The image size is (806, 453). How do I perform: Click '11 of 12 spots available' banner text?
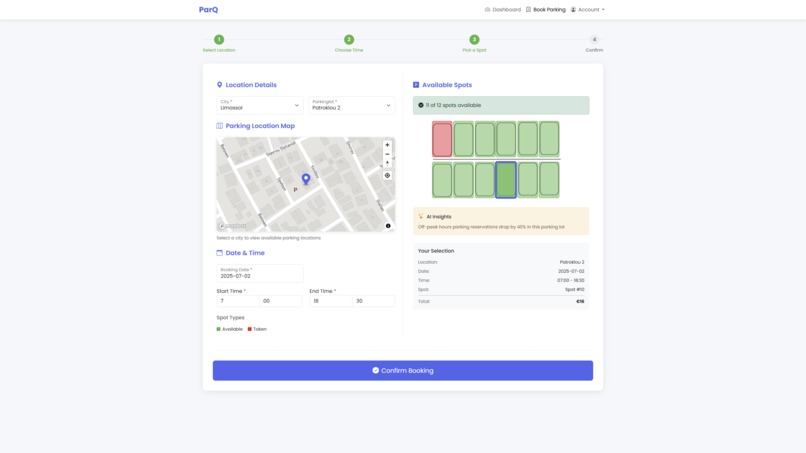point(453,105)
